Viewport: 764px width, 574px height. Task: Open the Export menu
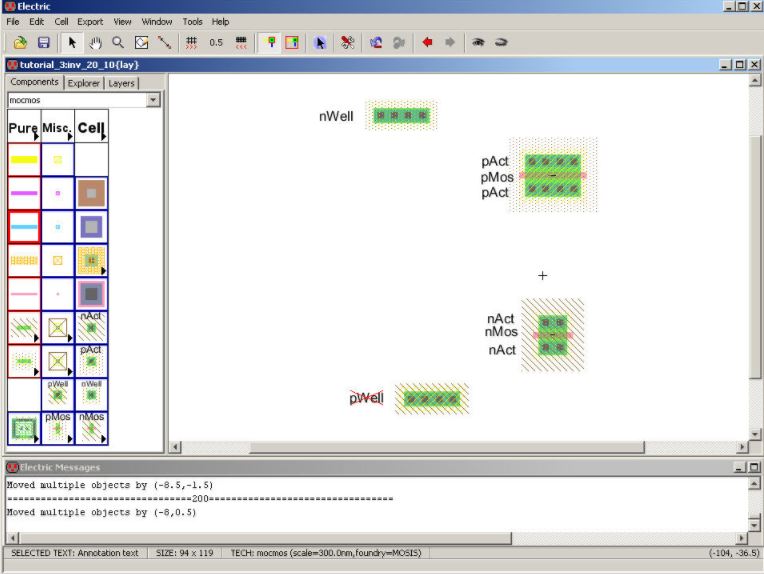[x=90, y=21]
